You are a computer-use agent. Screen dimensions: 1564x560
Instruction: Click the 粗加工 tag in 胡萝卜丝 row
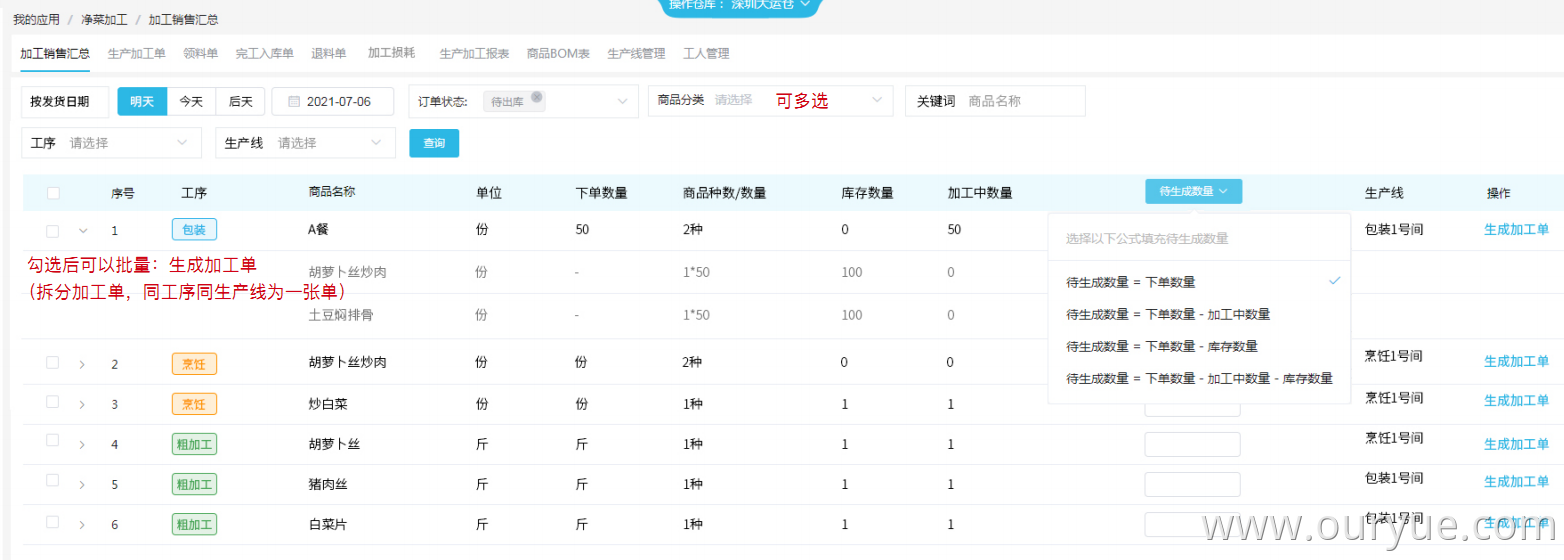196,444
